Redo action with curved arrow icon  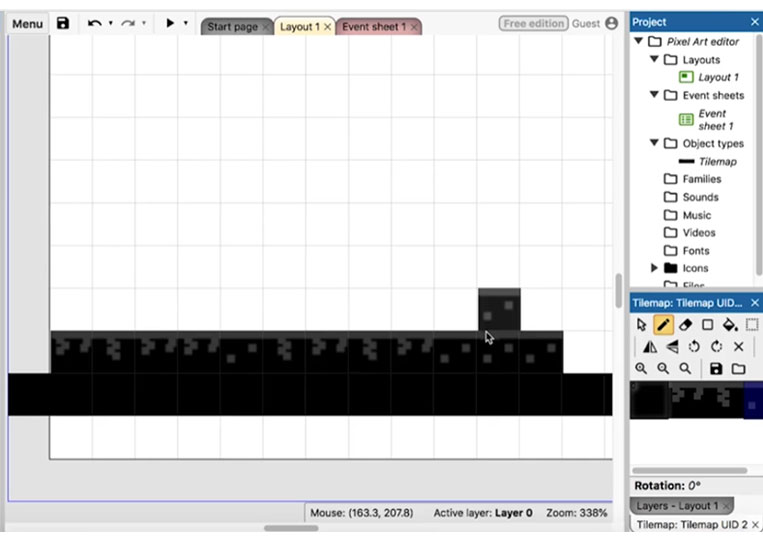[128, 23]
